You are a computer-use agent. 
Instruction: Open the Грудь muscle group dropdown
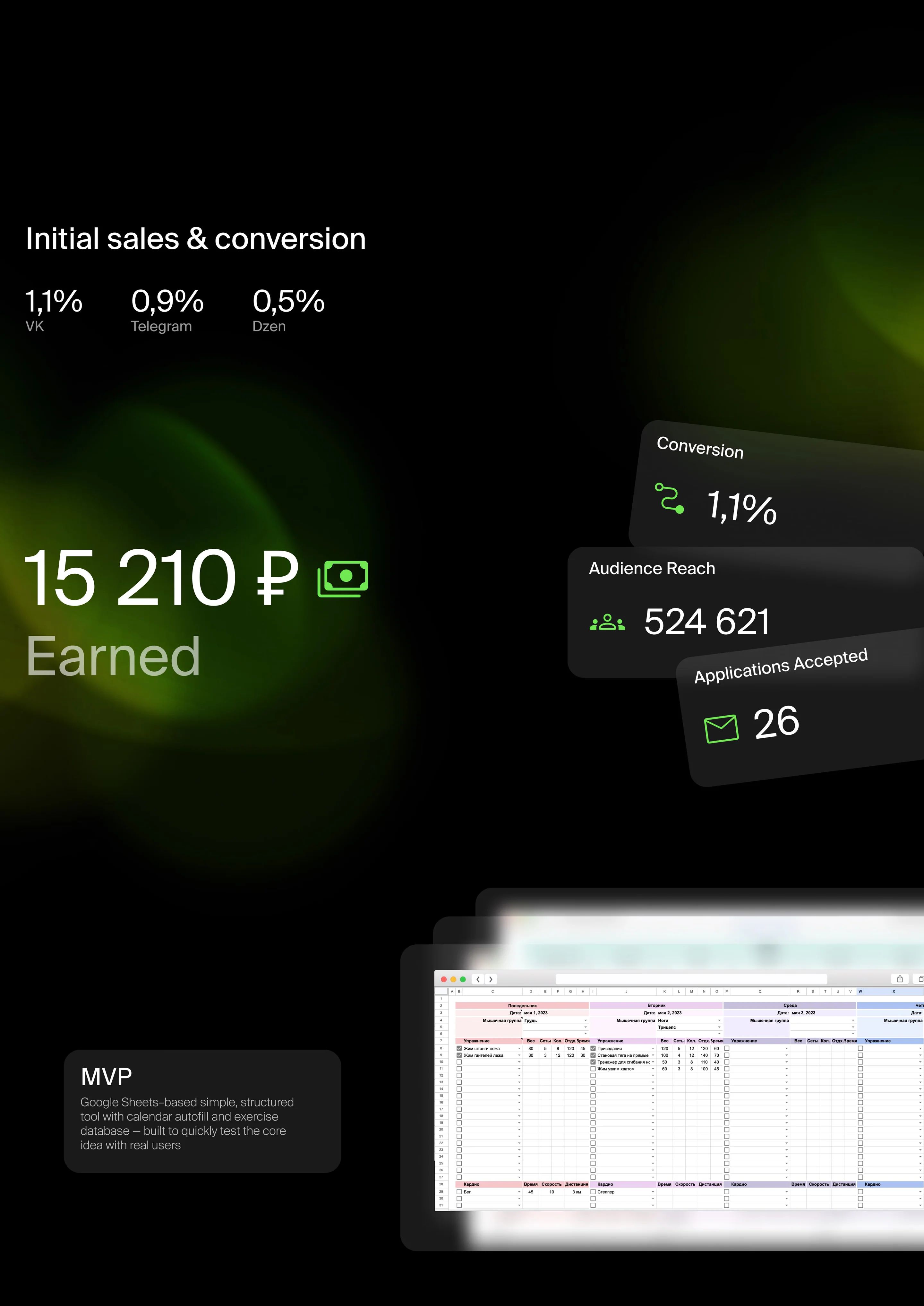pyautogui.click(x=586, y=1021)
